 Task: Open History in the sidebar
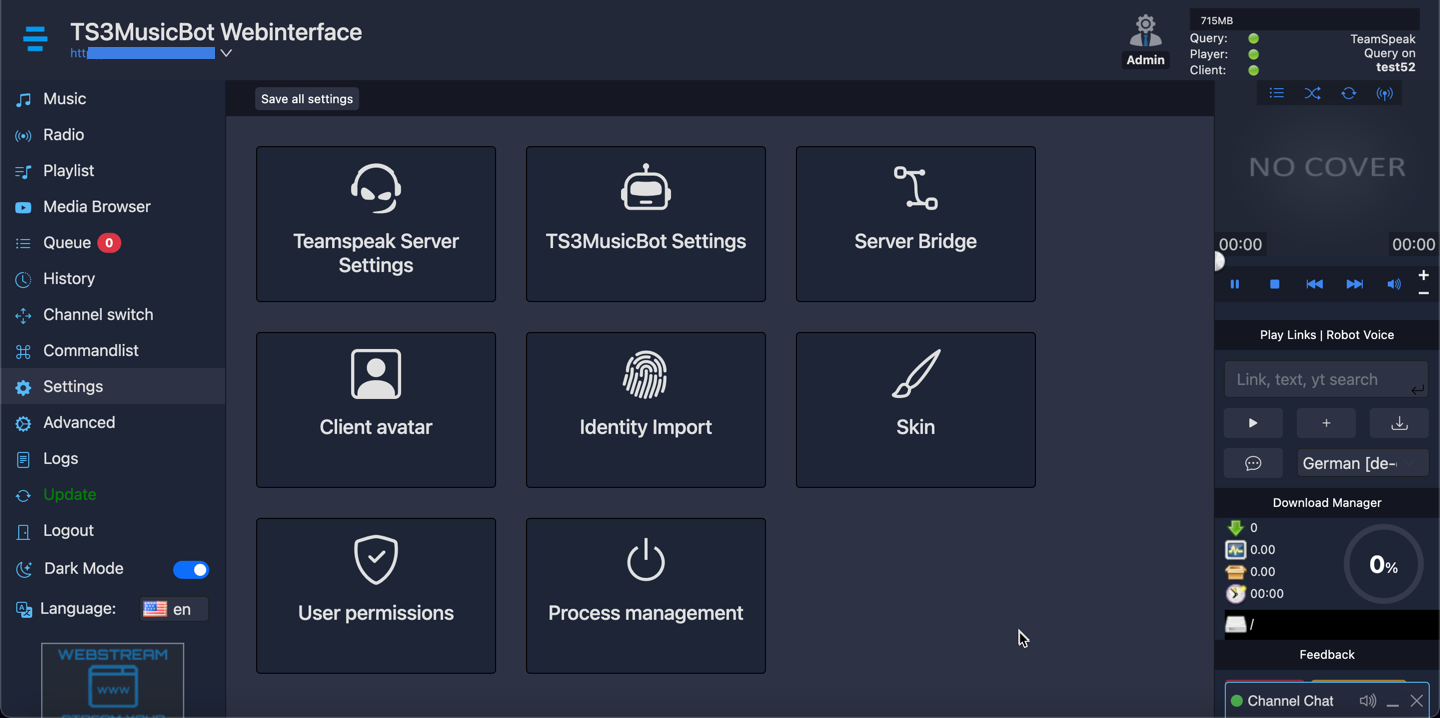click(x=112, y=279)
